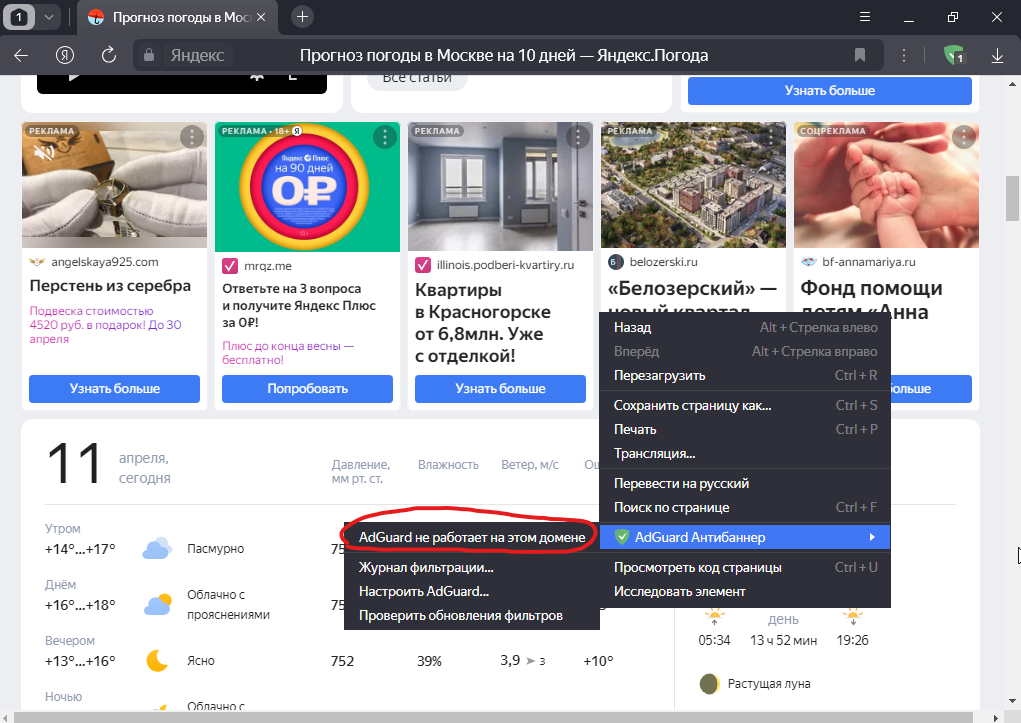Screen dimensions: 1021x723
Task: Open Настроить AdGuard
Action: point(471,592)
